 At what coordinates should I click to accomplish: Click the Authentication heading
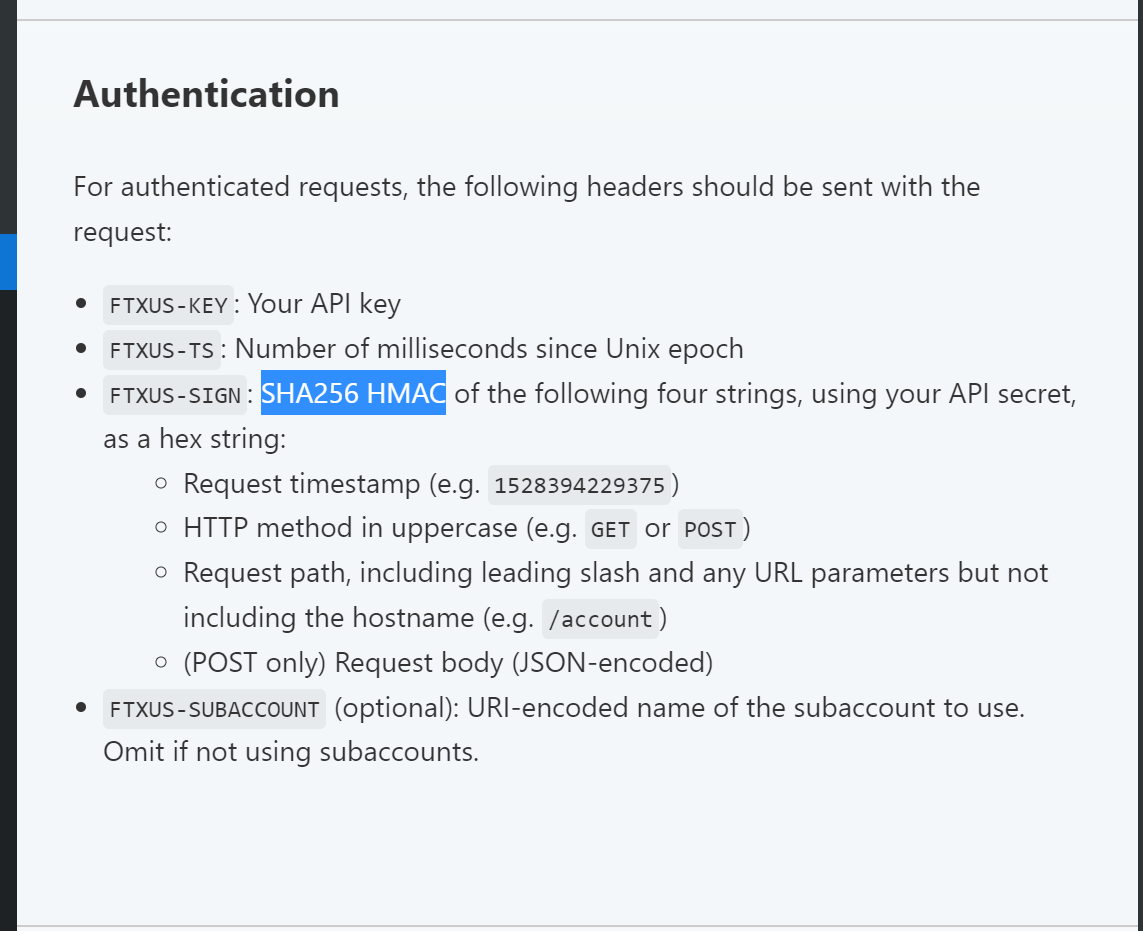tap(206, 94)
